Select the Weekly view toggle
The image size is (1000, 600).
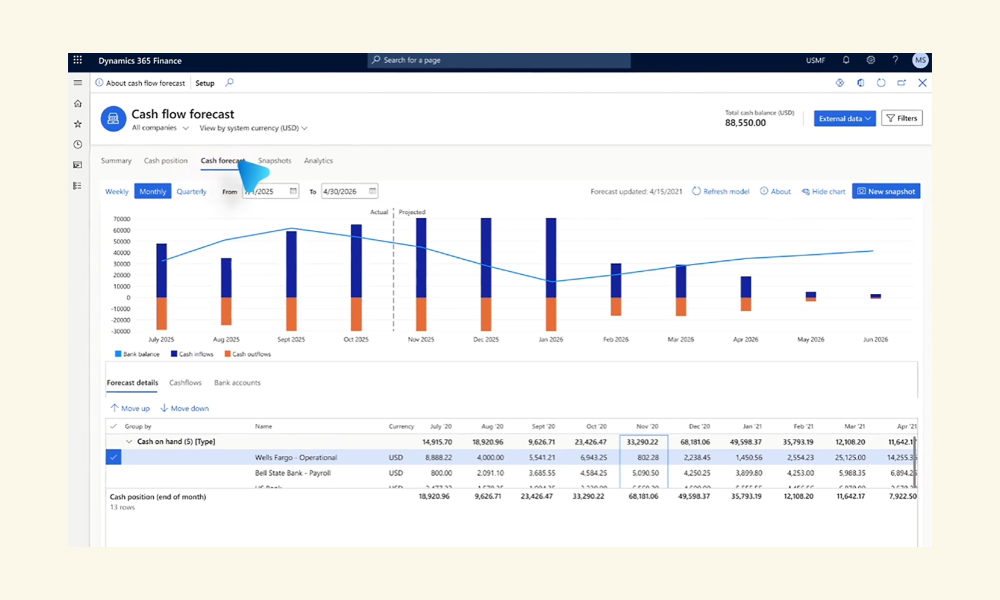pos(117,191)
